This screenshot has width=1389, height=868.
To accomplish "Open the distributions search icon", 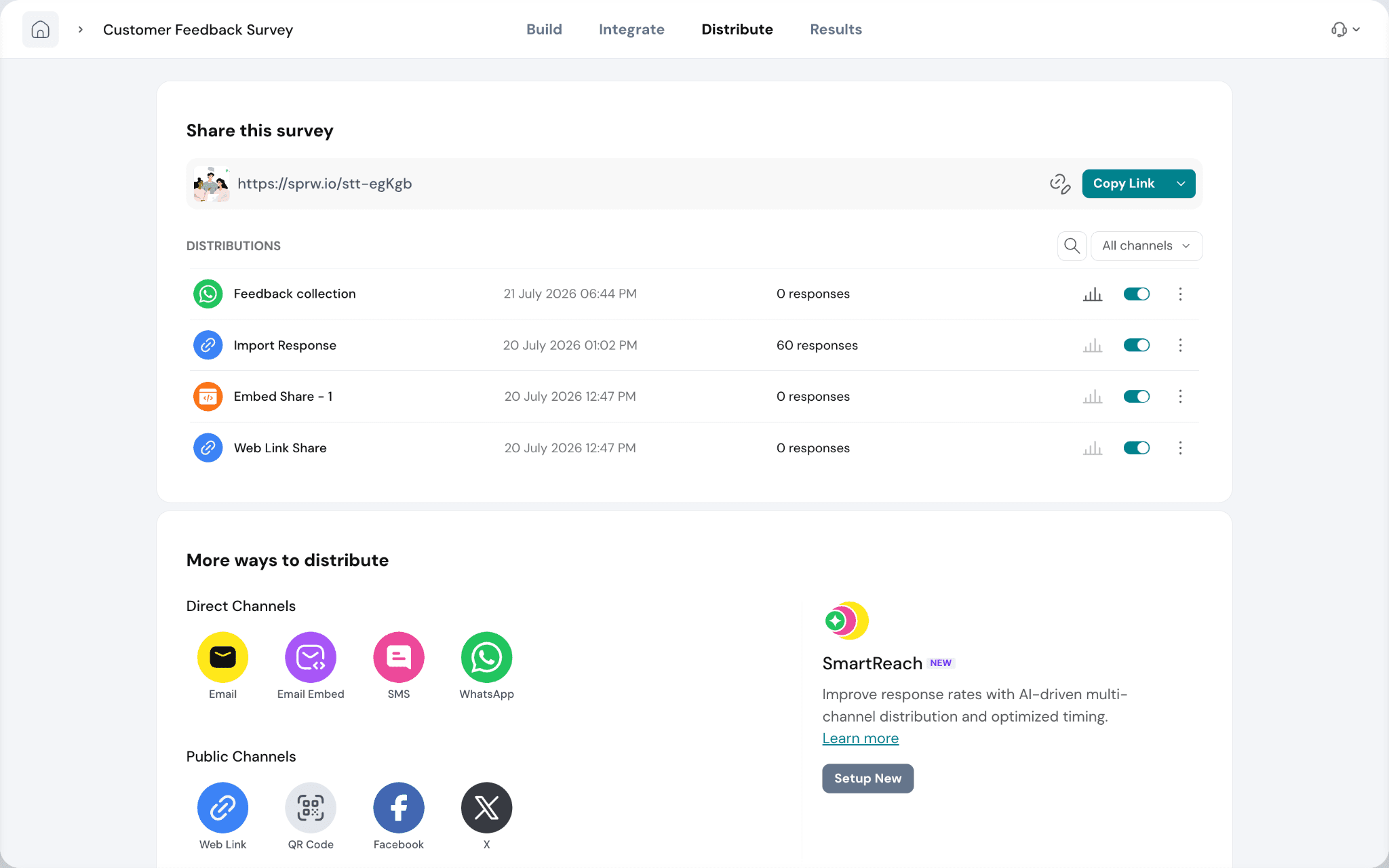I will click(x=1072, y=245).
